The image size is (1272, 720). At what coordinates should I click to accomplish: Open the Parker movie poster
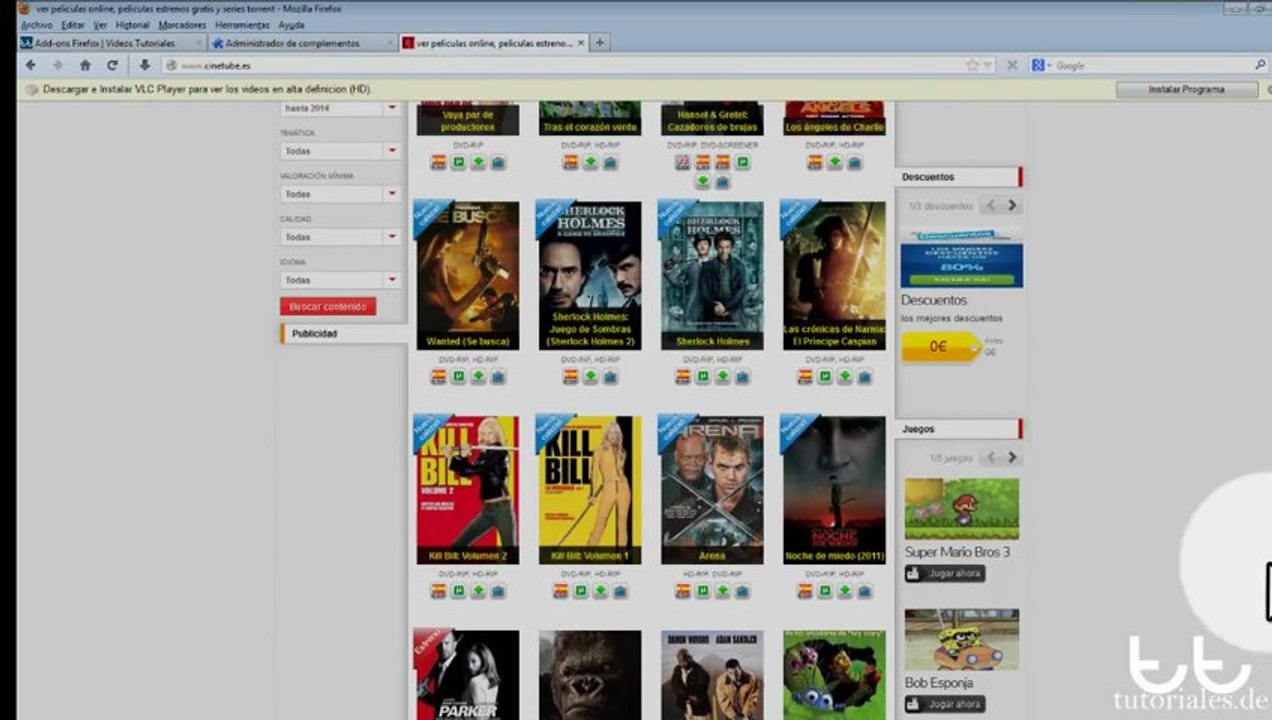coord(466,674)
